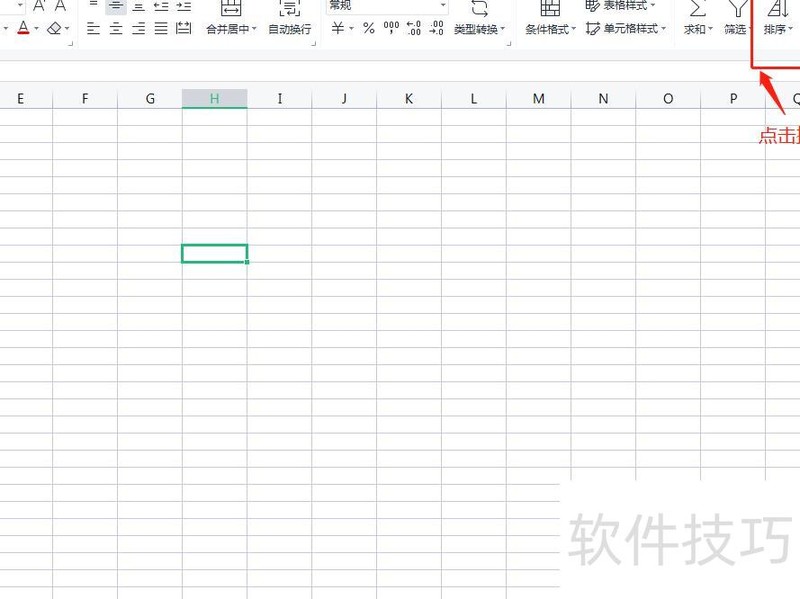Increase indent icon
The width and height of the screenshot is (800, 599).
[183, 6]
